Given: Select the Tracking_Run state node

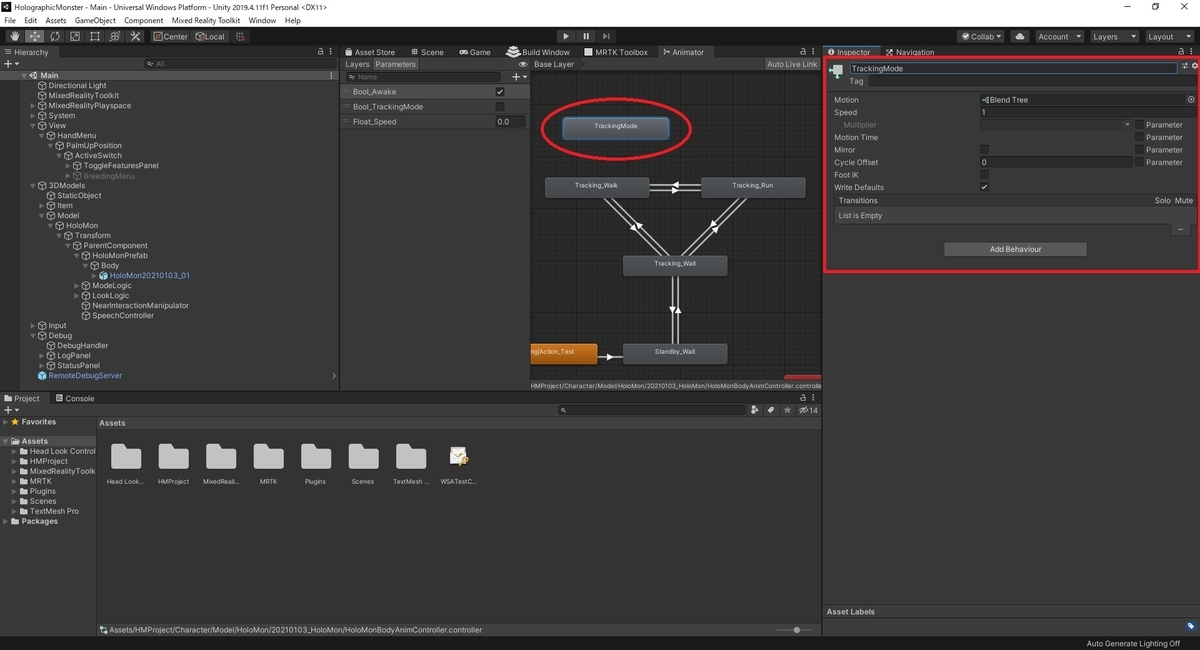Looking at the screenshot, I should (x=752, y=186).
